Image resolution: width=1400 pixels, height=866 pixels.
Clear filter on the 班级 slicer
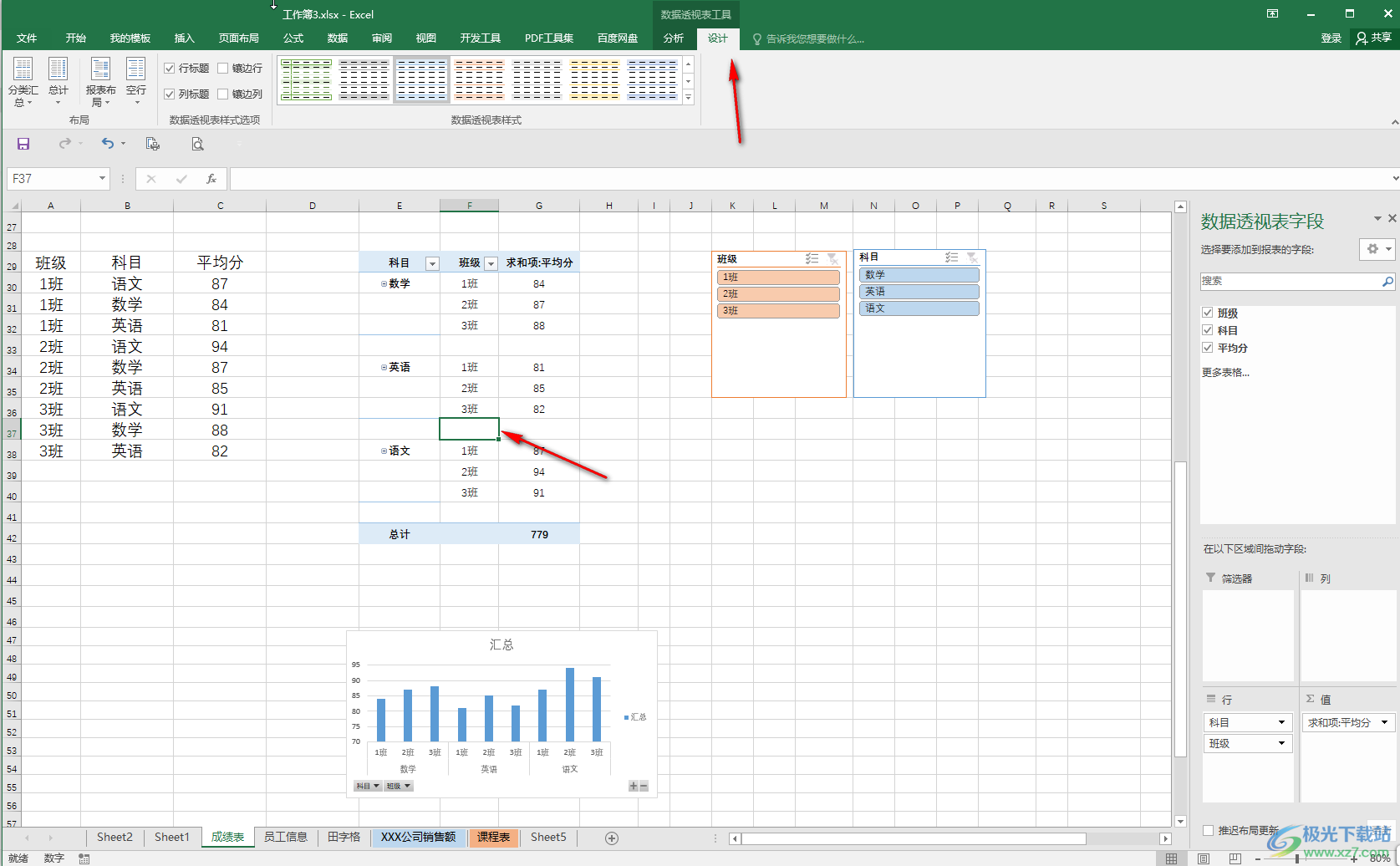click(x=832, y=259)
